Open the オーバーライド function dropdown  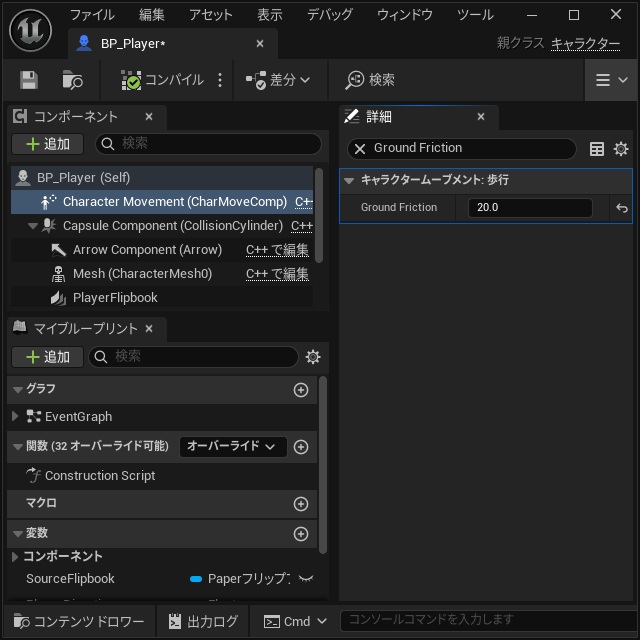[233, 447]
